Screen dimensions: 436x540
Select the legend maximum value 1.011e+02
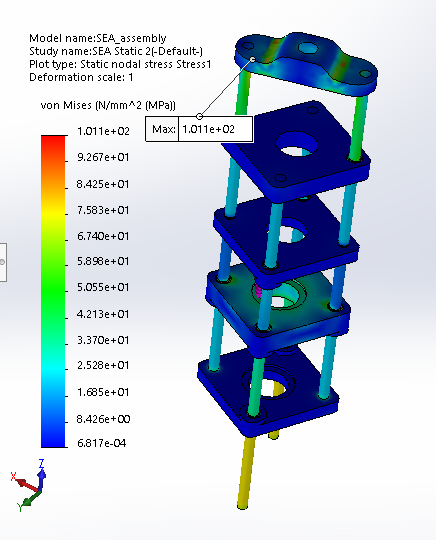click(x=103, y=131)
